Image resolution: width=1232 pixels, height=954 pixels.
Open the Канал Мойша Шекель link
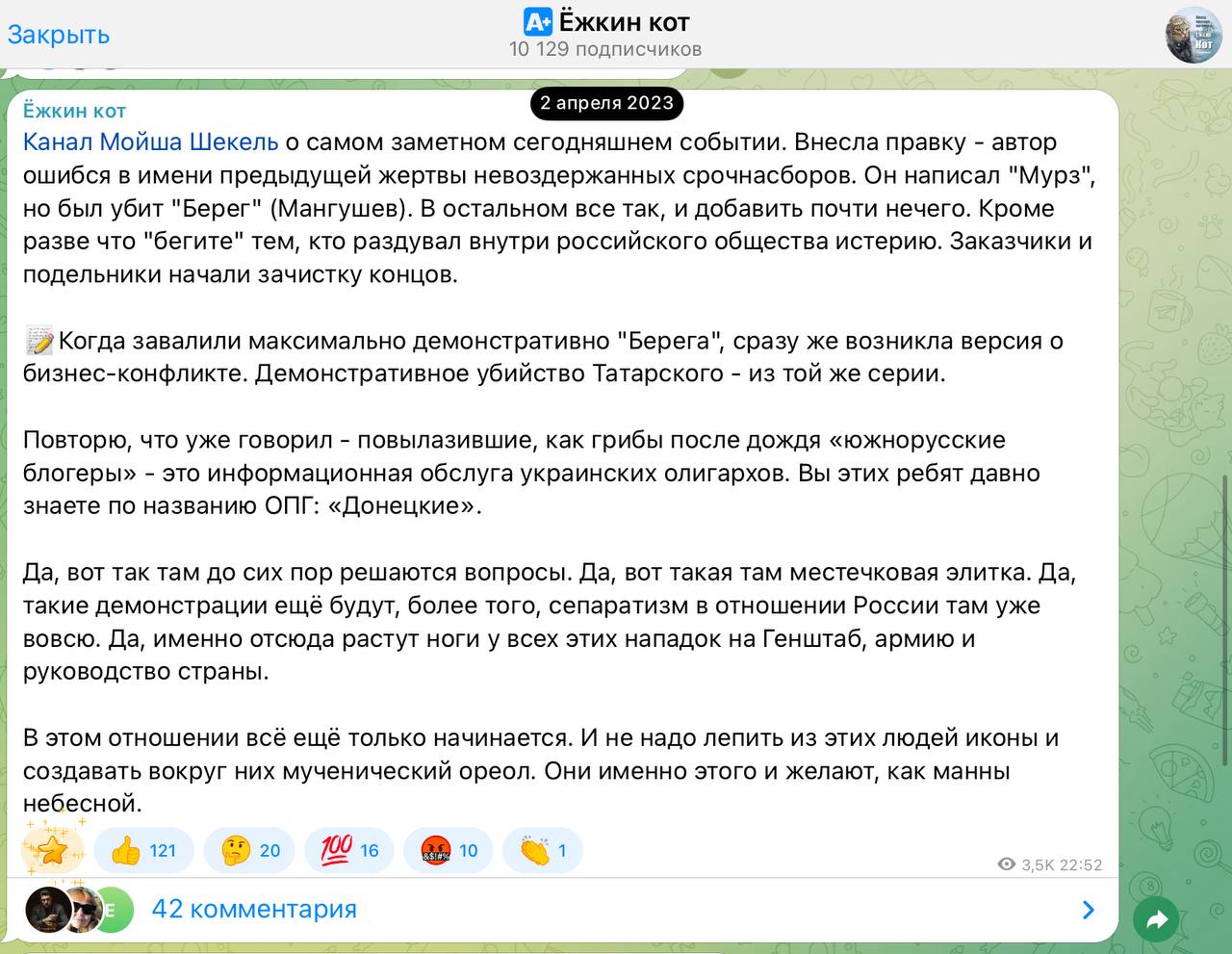pyautogui.click(x=150, y=142)
